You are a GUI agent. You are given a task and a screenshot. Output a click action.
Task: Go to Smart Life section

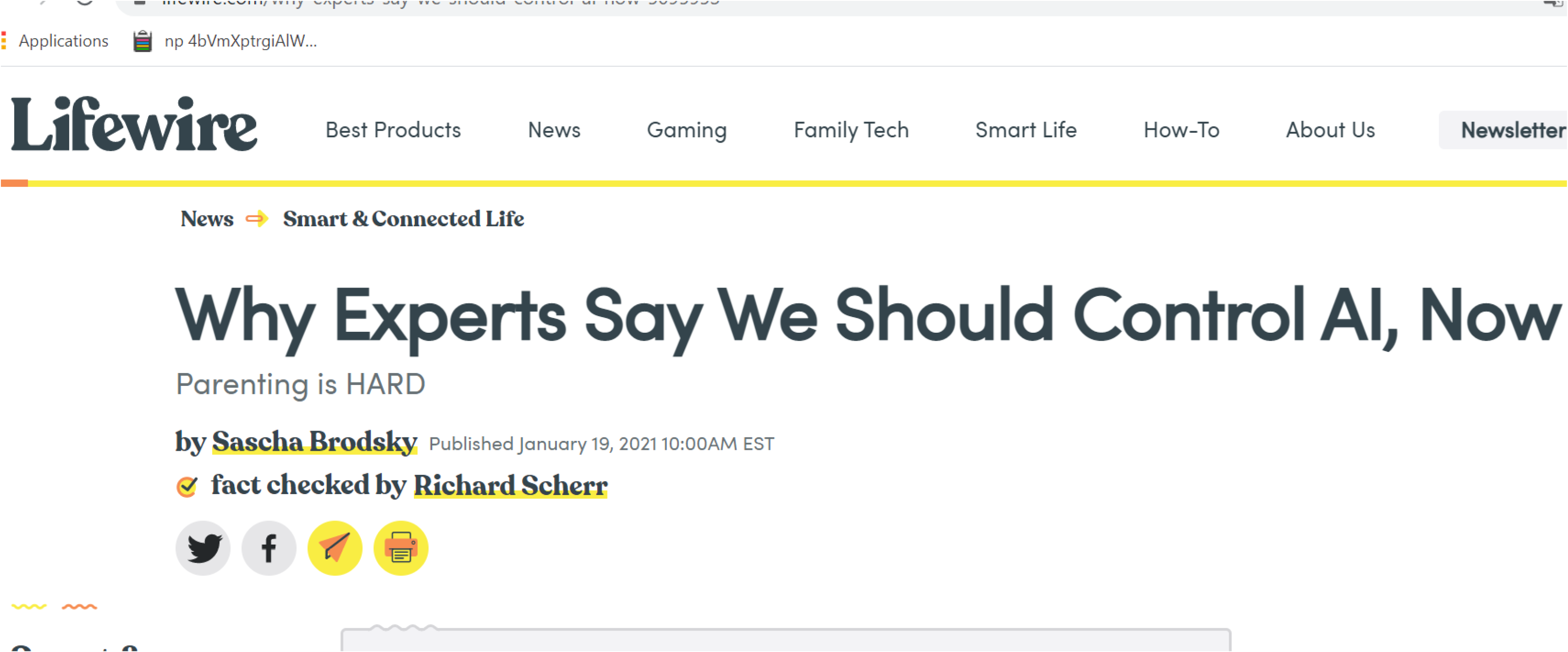[x=1026, y=130]
